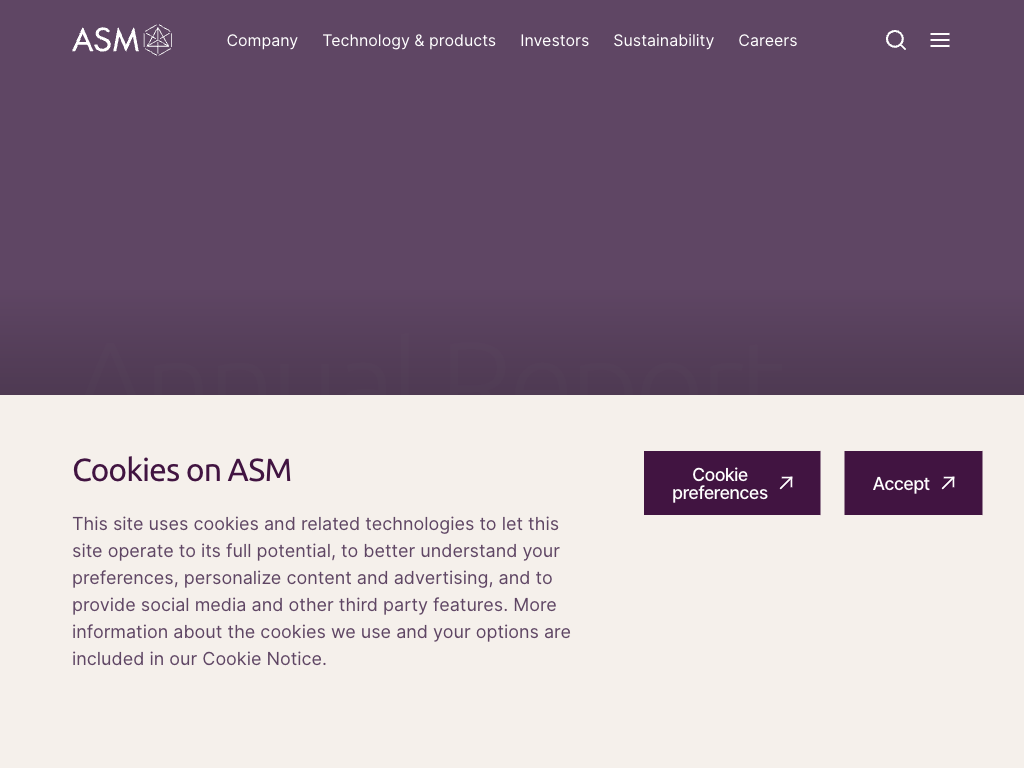The width and height of the screenshot is (1024, 768).
Task: Open the hamburger menu icon
Action: pyautogui.click(x=940, y=40)
